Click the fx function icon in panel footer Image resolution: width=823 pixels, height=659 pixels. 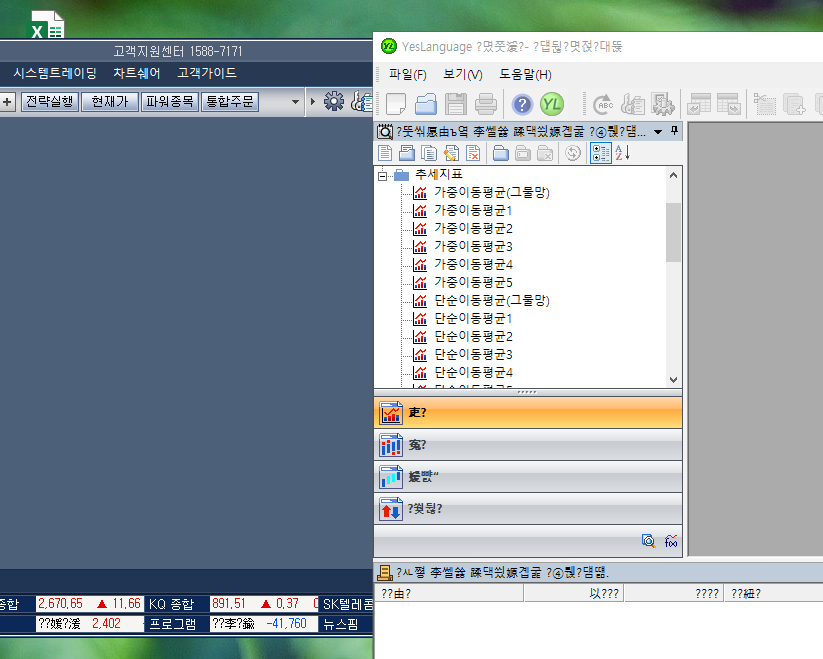pos(671,541)
